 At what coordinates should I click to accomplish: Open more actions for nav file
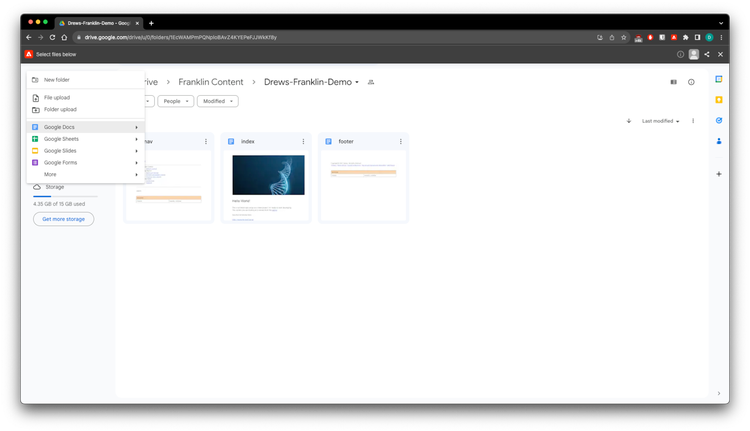(x=206, y=142)
